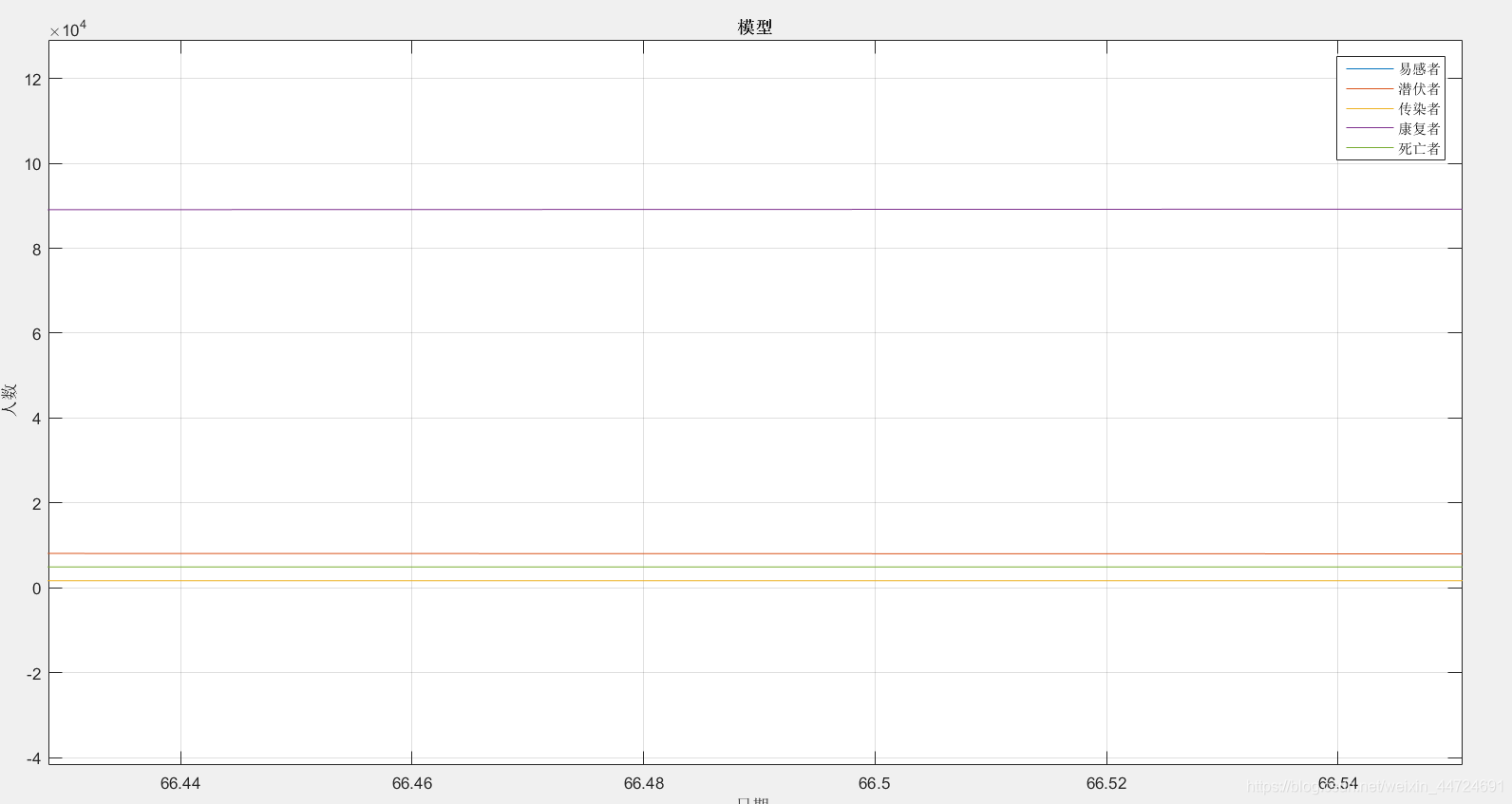
Task: Click the purple recovered curve near 9
Action: [755, 210]
